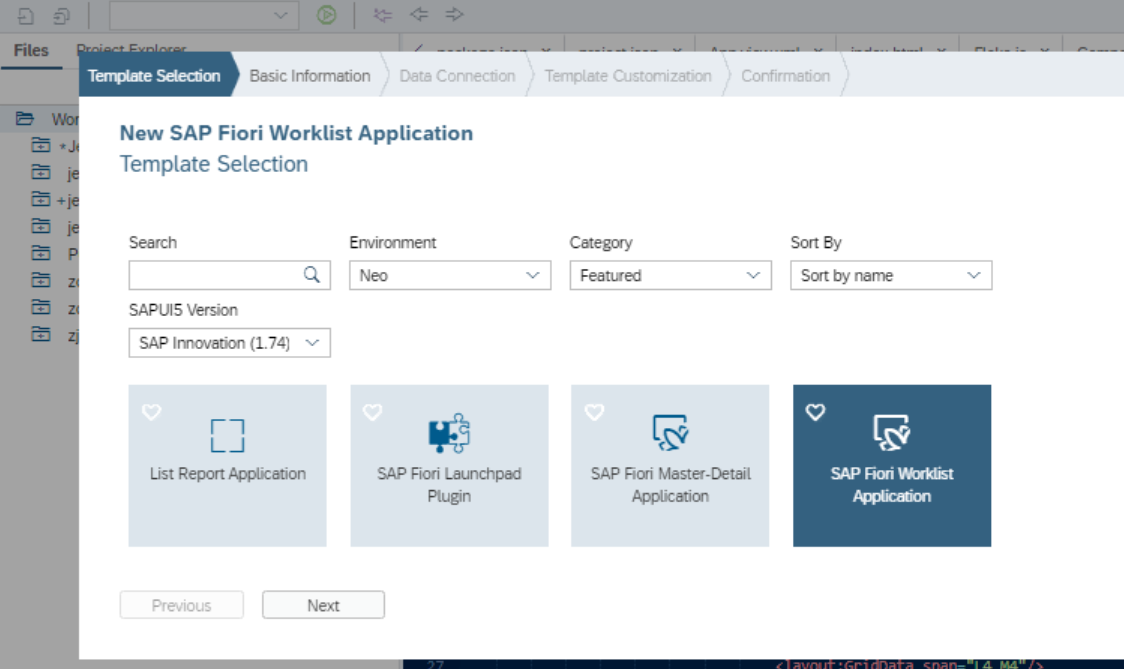The height and width of the screenshot is (669, 1124).
Task: Go to the Data Connection wizard step
Action: [457, 76]
